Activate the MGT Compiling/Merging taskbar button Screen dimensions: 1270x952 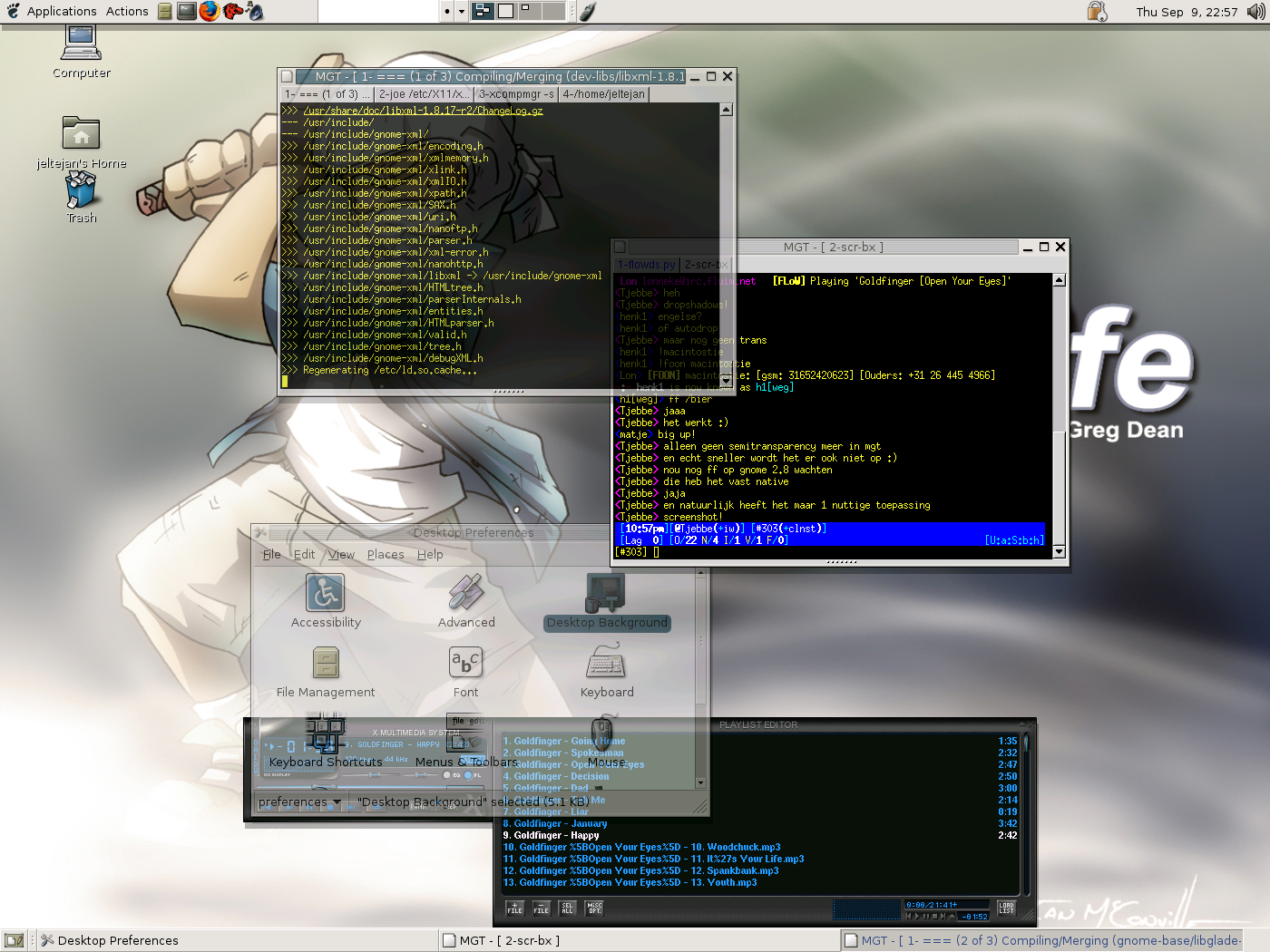point(1040,940)
